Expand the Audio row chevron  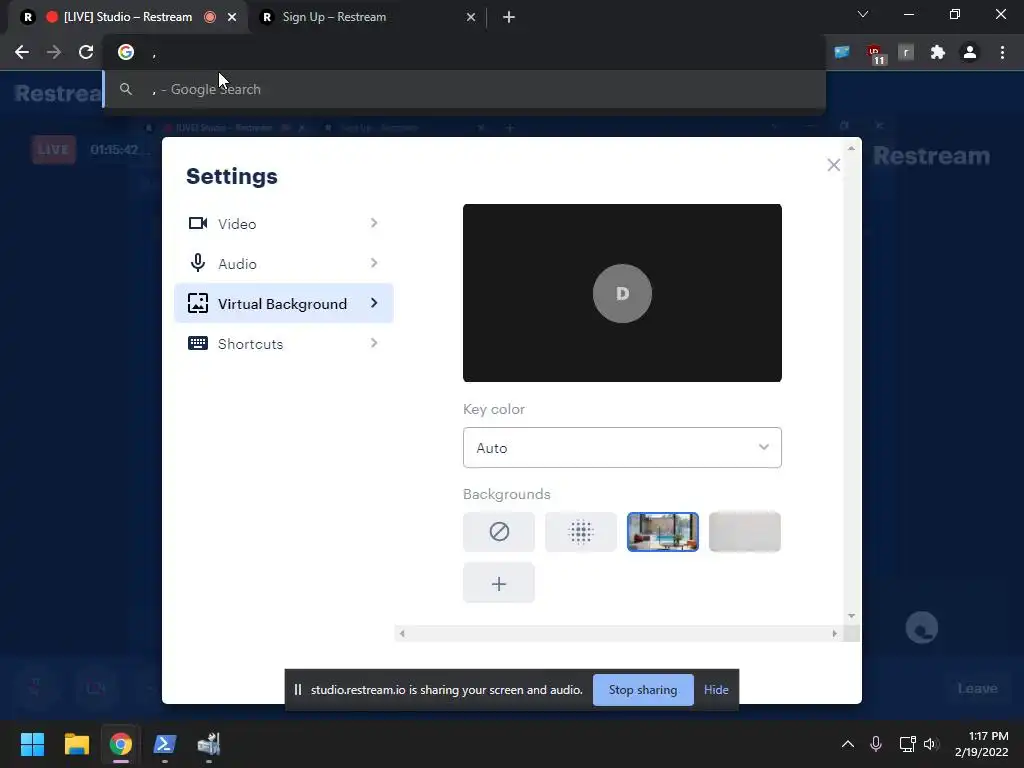[374, 263]
